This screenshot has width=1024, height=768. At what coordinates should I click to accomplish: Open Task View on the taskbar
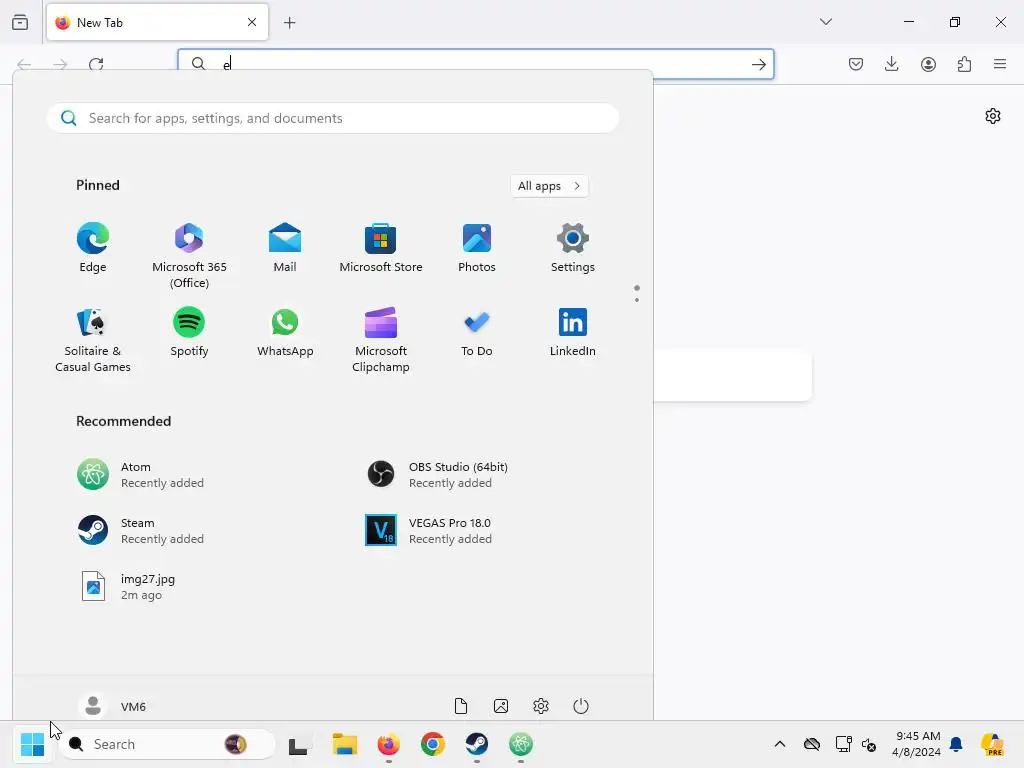pyautogui.click(x=298, y=744)
